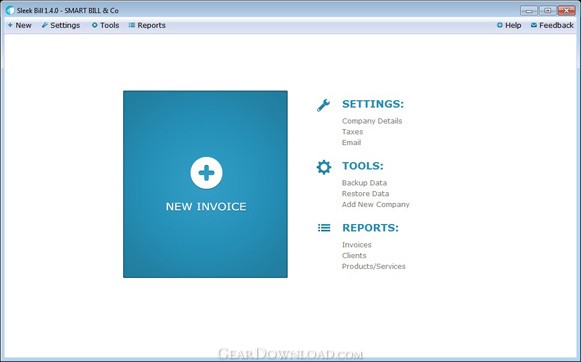Minimize the Sleek Bill window
581x362 pixels.
(529, 10)
